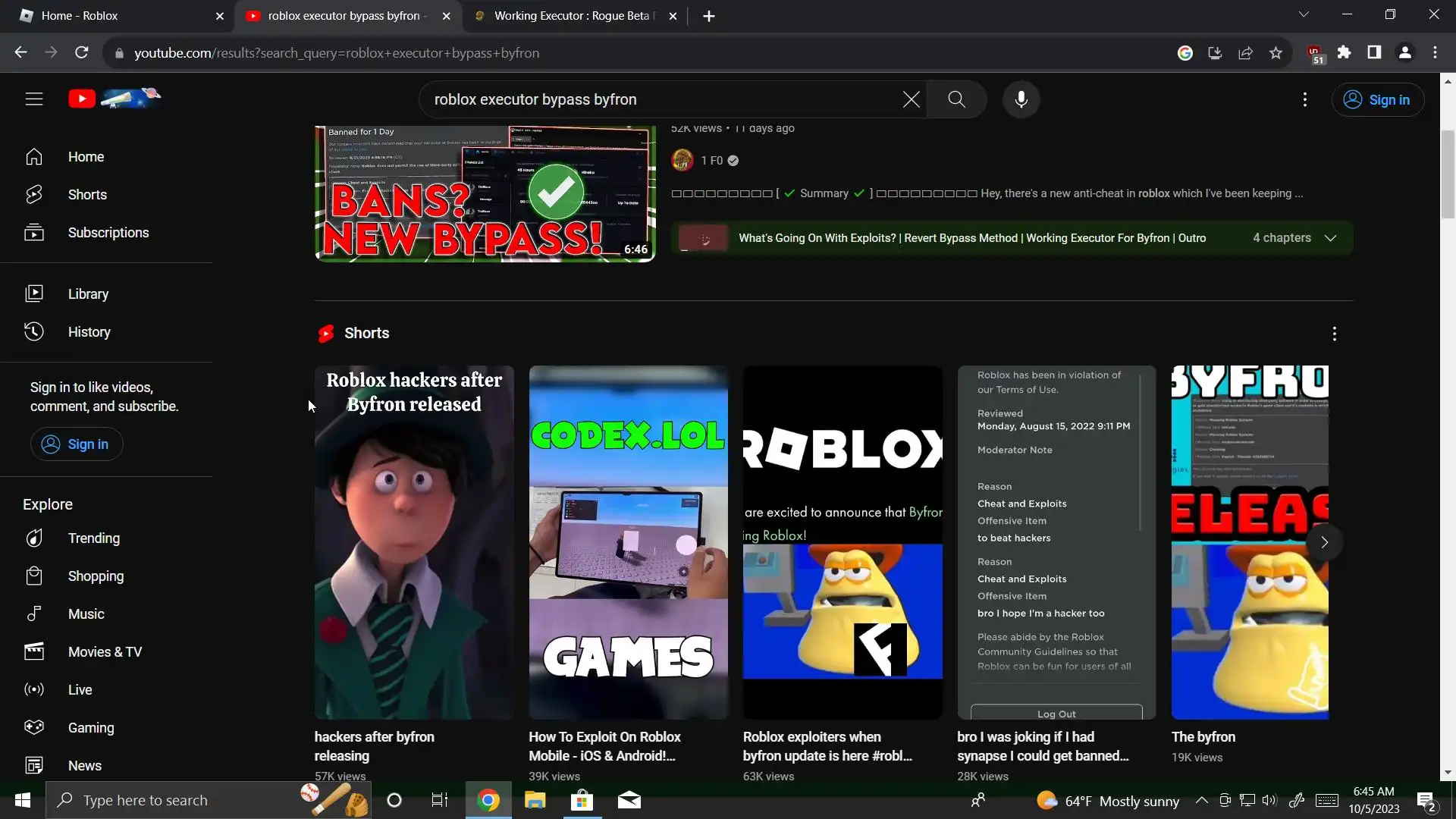This screenshot has height=819, width=1456.
Task: Toggle Chrome side panel
Action: (1374, 53)
